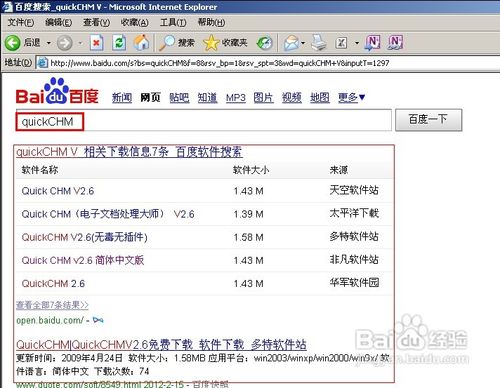Viewport: 500px width, 388px height.
Task: Open the 查看(V) menu
Action: point(96,23)
